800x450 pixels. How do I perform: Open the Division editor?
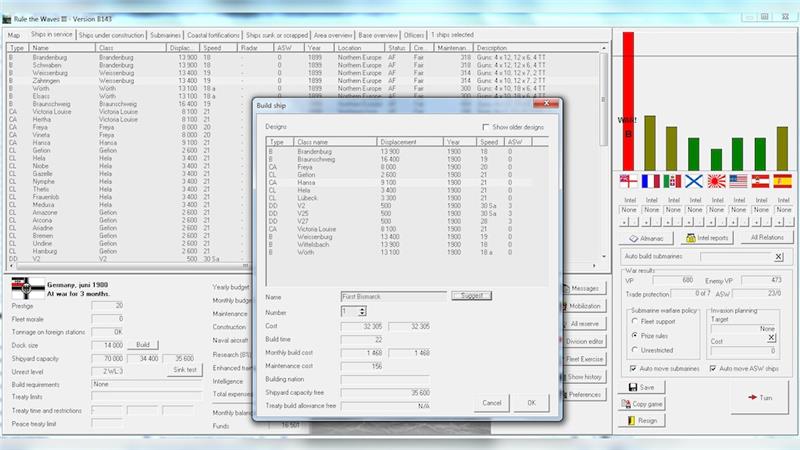point(584,341)
